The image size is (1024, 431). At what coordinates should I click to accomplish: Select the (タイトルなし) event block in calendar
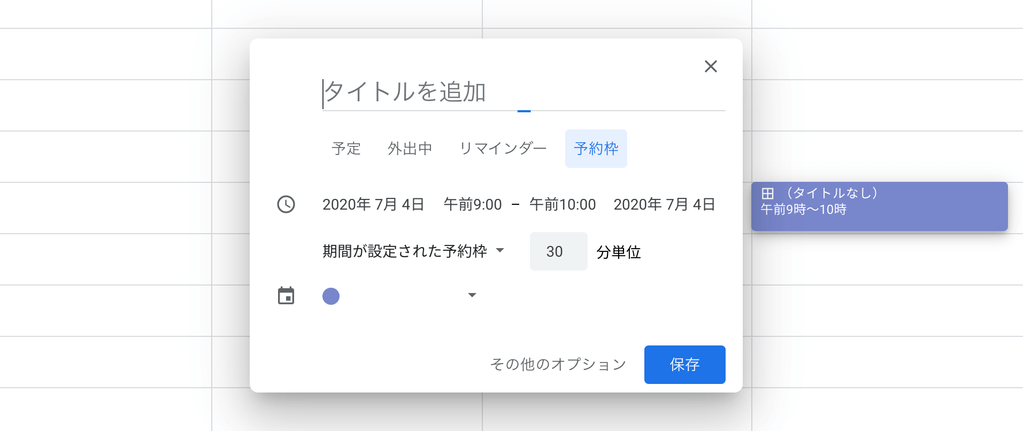coord(879,206)
